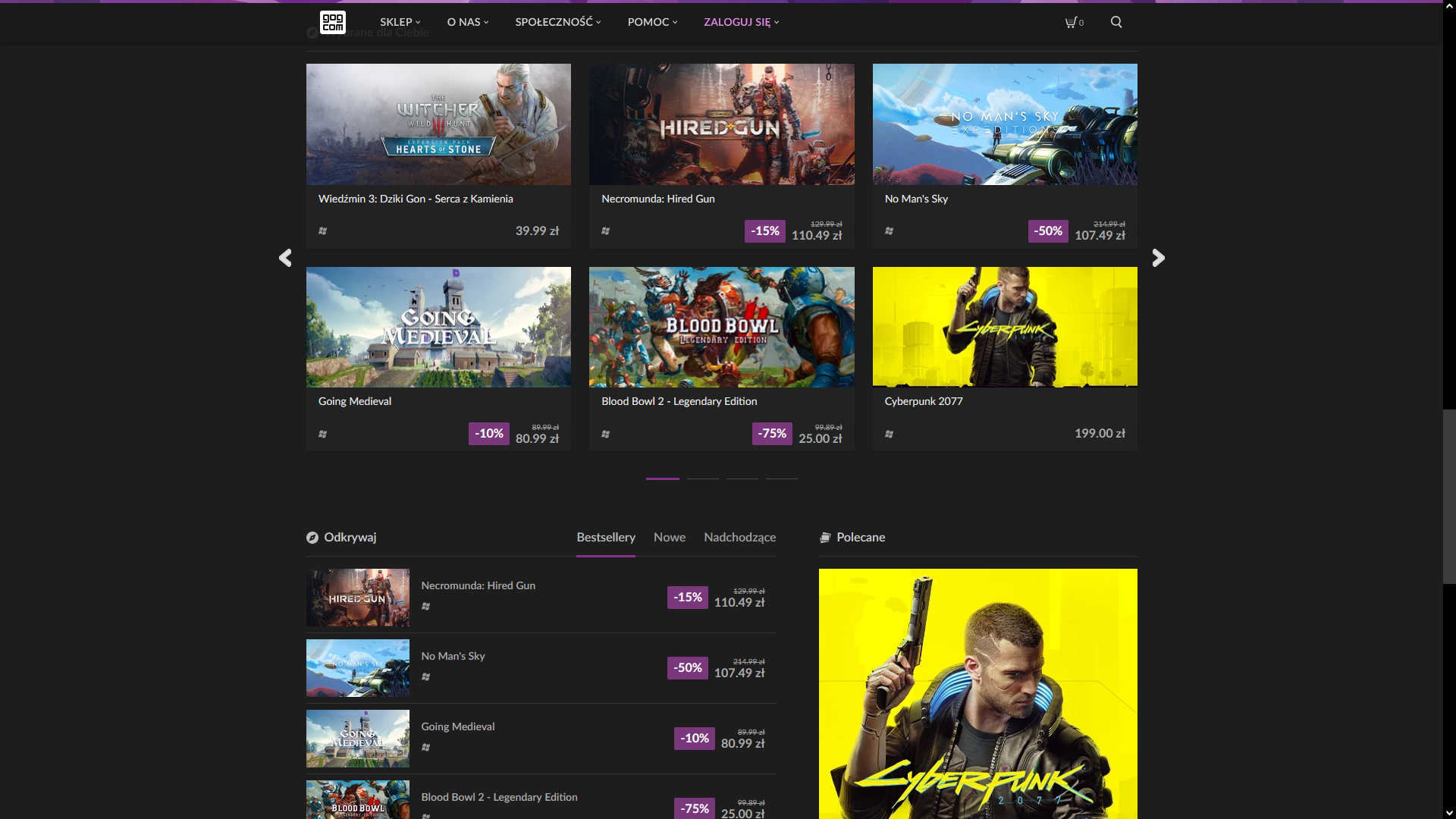Switch to the Nowe tab

click(x=669, y=537)
